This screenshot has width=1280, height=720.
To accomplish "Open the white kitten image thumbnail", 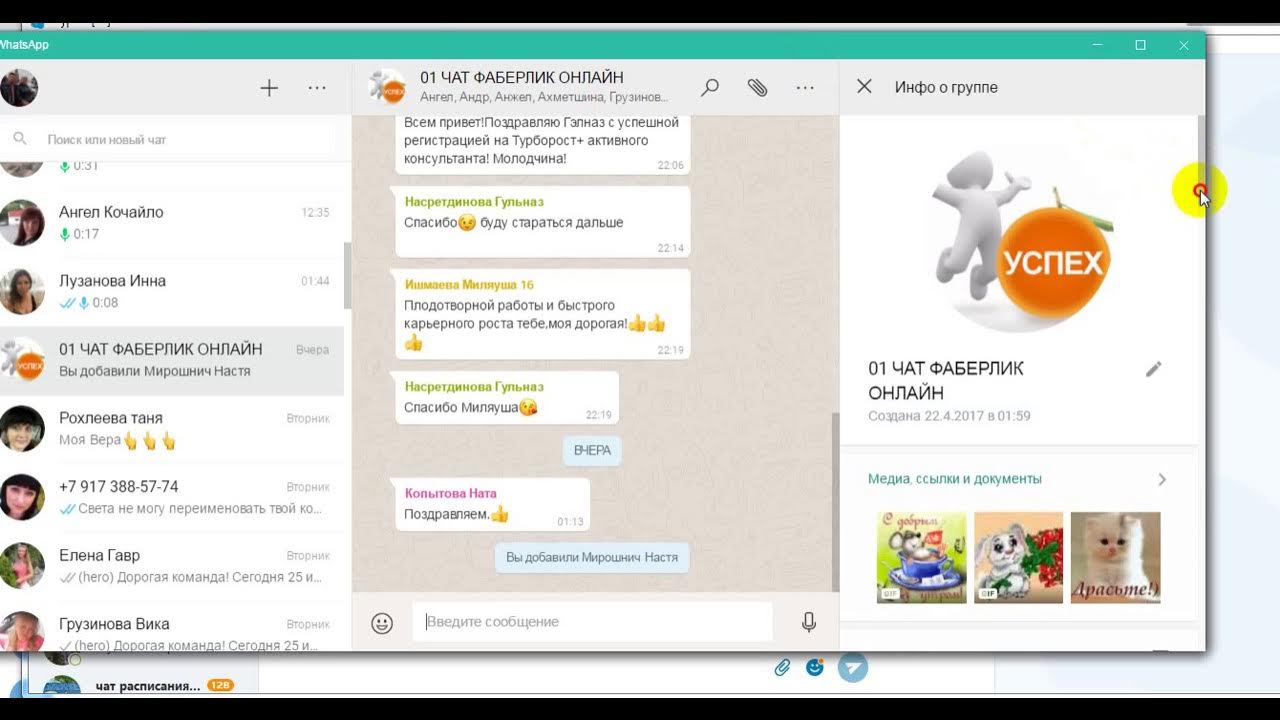I will 1116,557.
